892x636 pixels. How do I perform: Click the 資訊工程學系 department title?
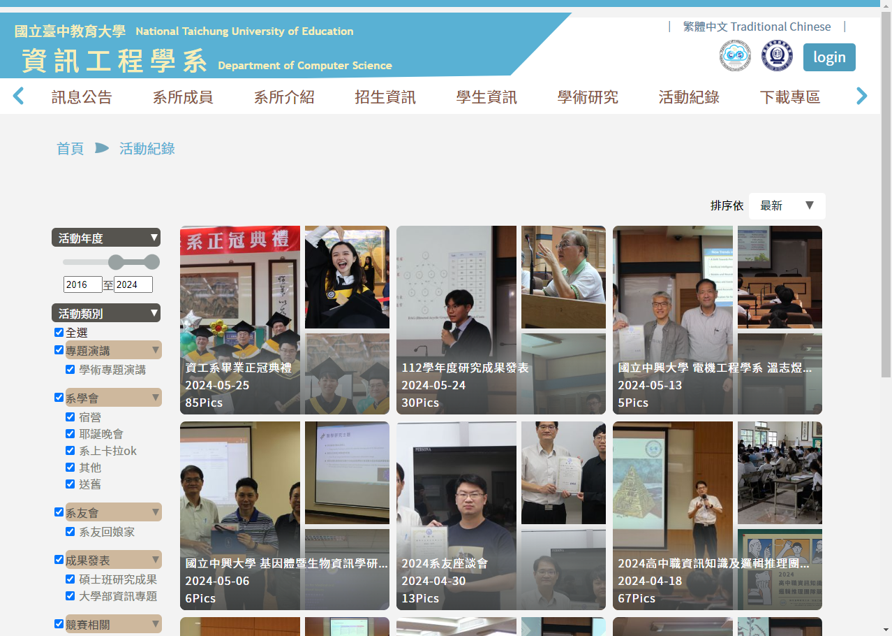[x=114, y=61]
